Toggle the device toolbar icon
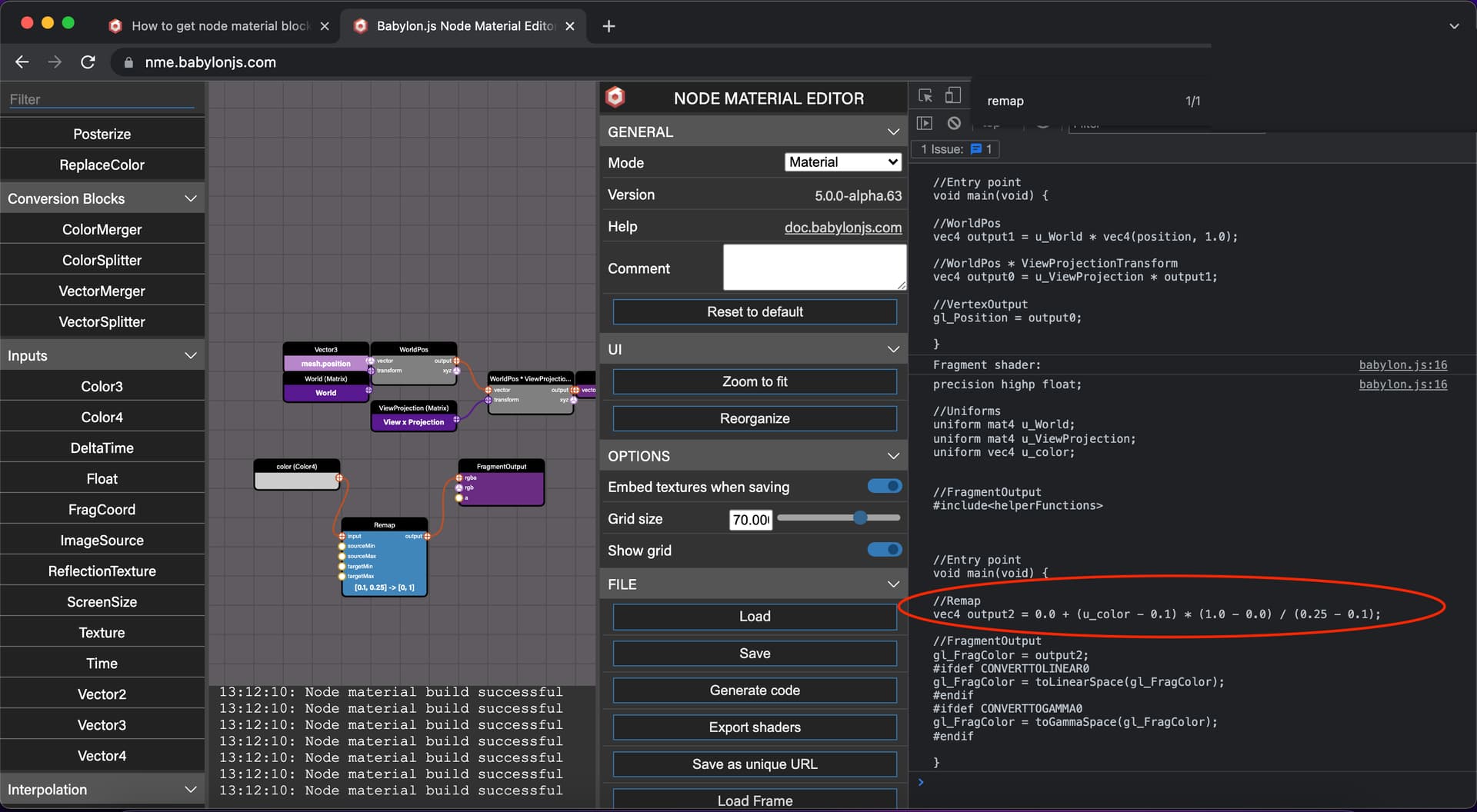 click(x=952, y=95)
